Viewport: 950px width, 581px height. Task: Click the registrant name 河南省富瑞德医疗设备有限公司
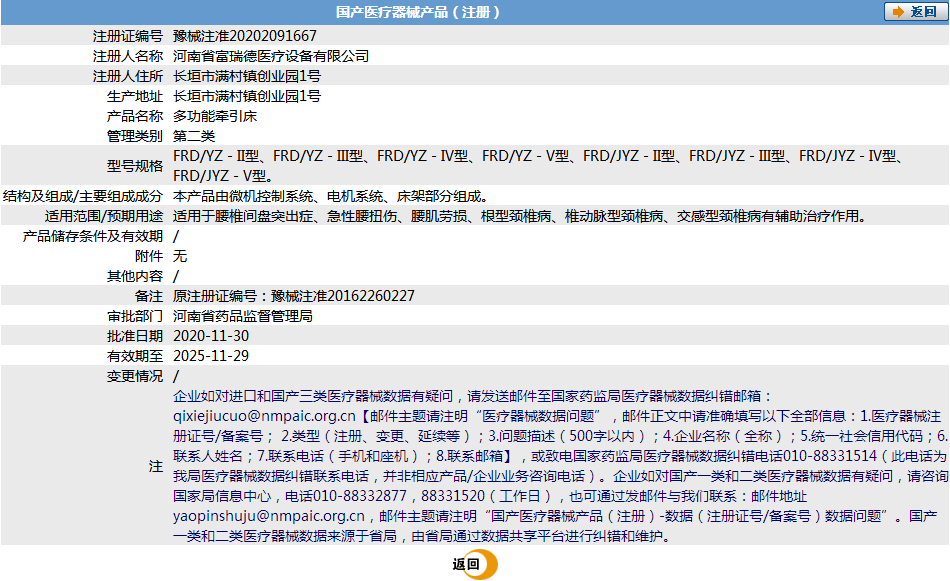coord(271,56)
